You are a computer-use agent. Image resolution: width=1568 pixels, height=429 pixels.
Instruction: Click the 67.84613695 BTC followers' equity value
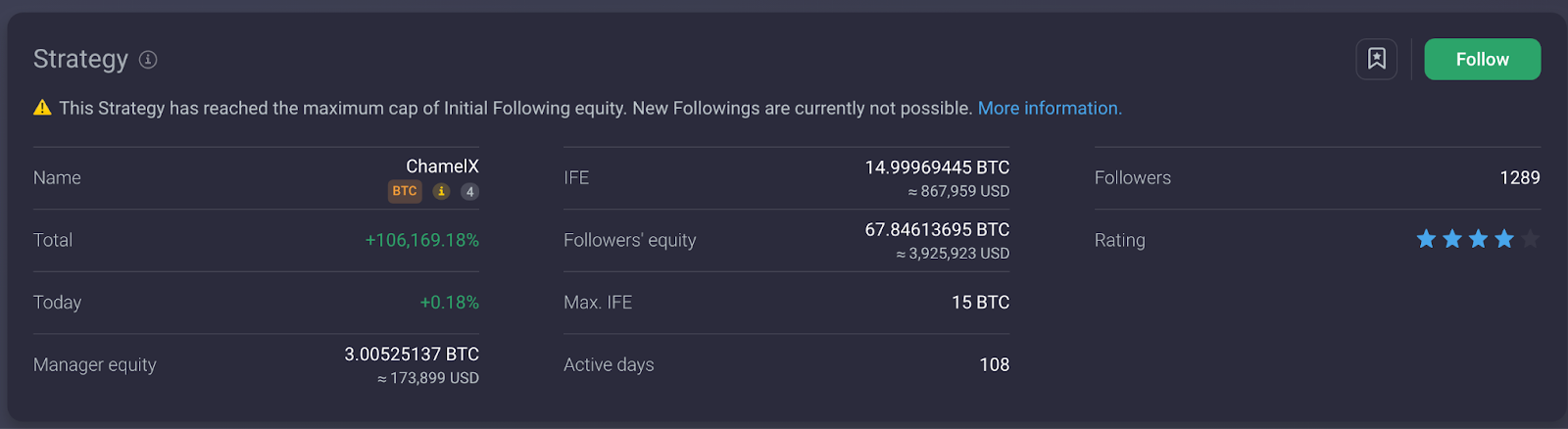point(937,229)
